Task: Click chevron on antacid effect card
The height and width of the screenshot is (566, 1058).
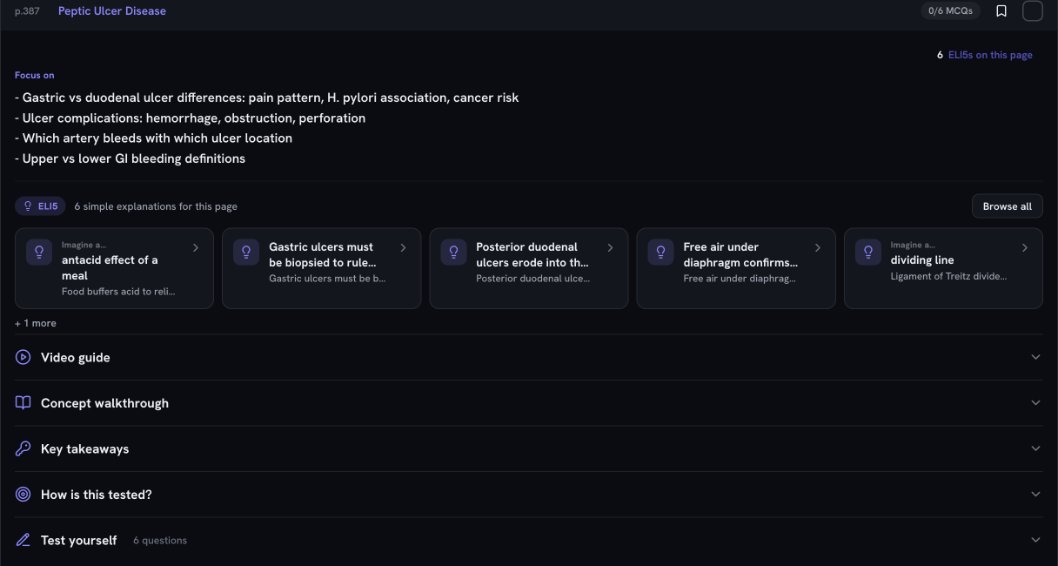Action: pyautogui.click(x=196, y=248)
